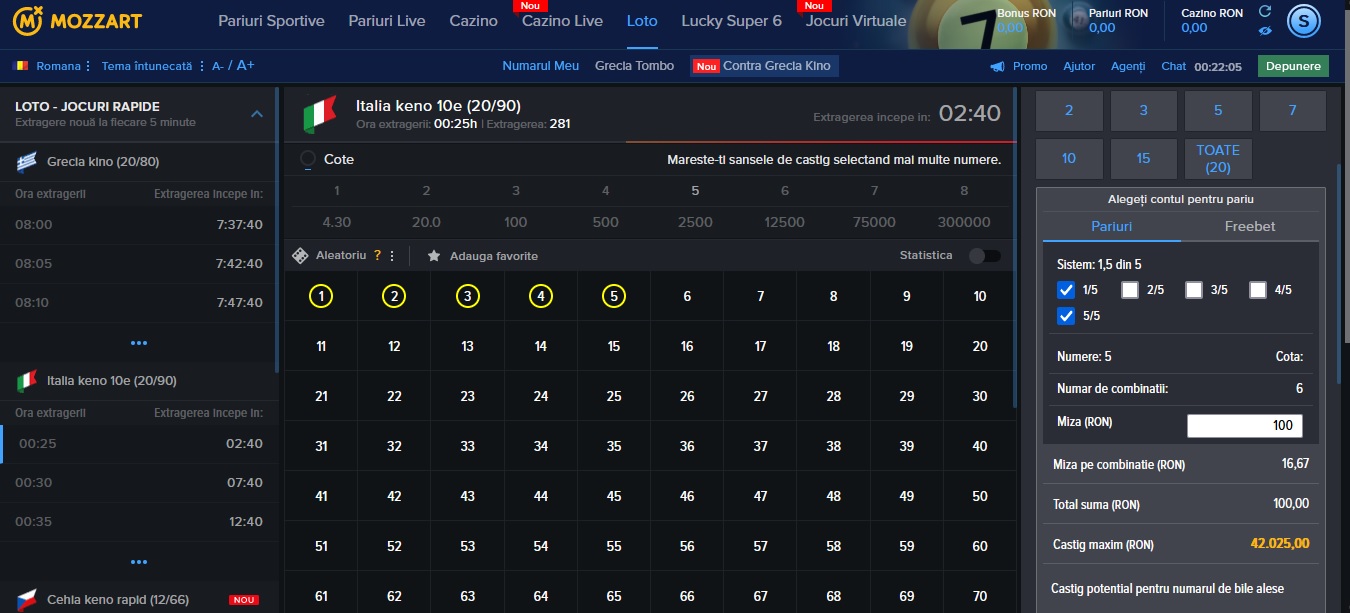Select number 44 on the keno grid
1350x613 pixels.
pos(541,496)
